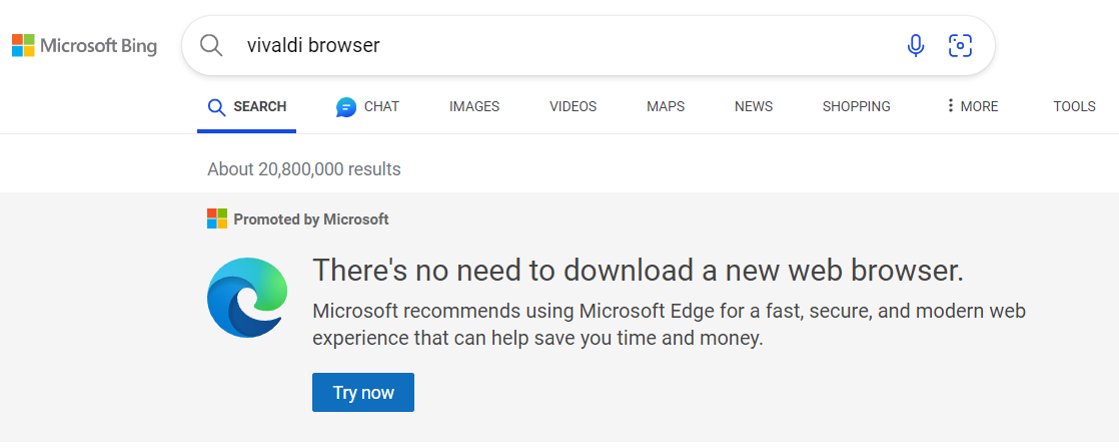Switch to the SHOPPING tab
The height and width of the screenshot is (448, 1119).
pos(856,107)
